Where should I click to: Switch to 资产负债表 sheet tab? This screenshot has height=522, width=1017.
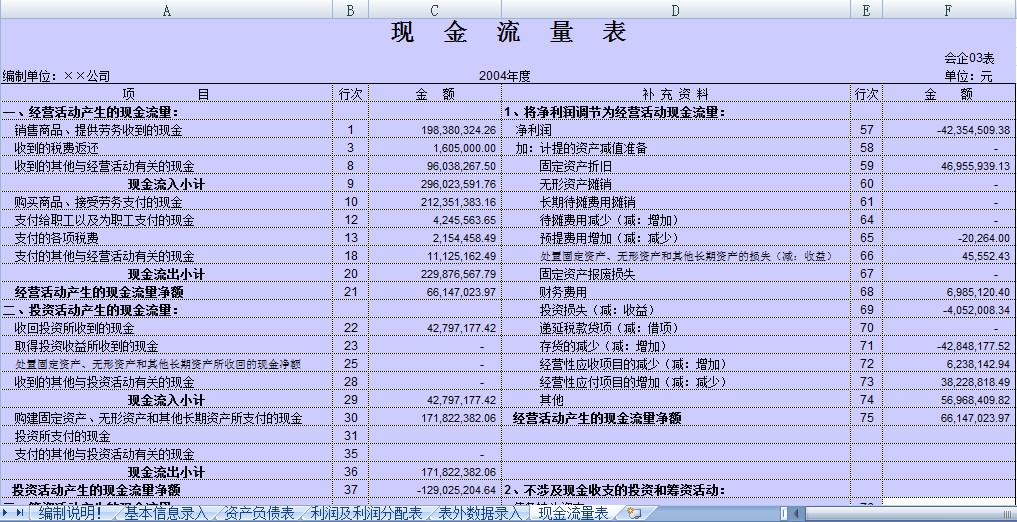click(x=259, y=514)
